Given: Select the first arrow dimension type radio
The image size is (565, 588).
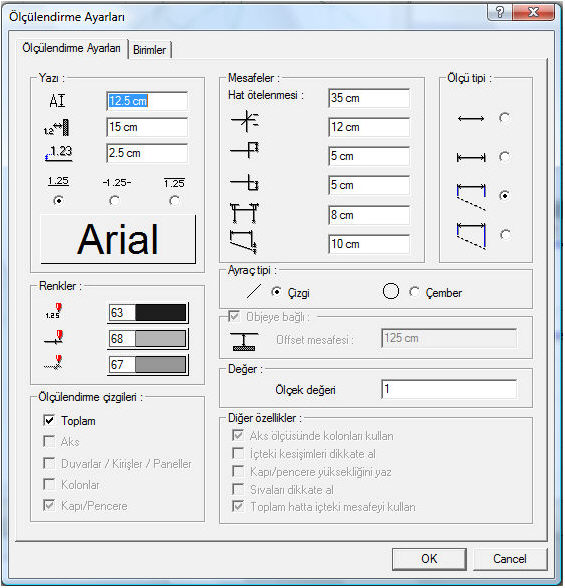Looking at the screenshot, I should 504,118.
